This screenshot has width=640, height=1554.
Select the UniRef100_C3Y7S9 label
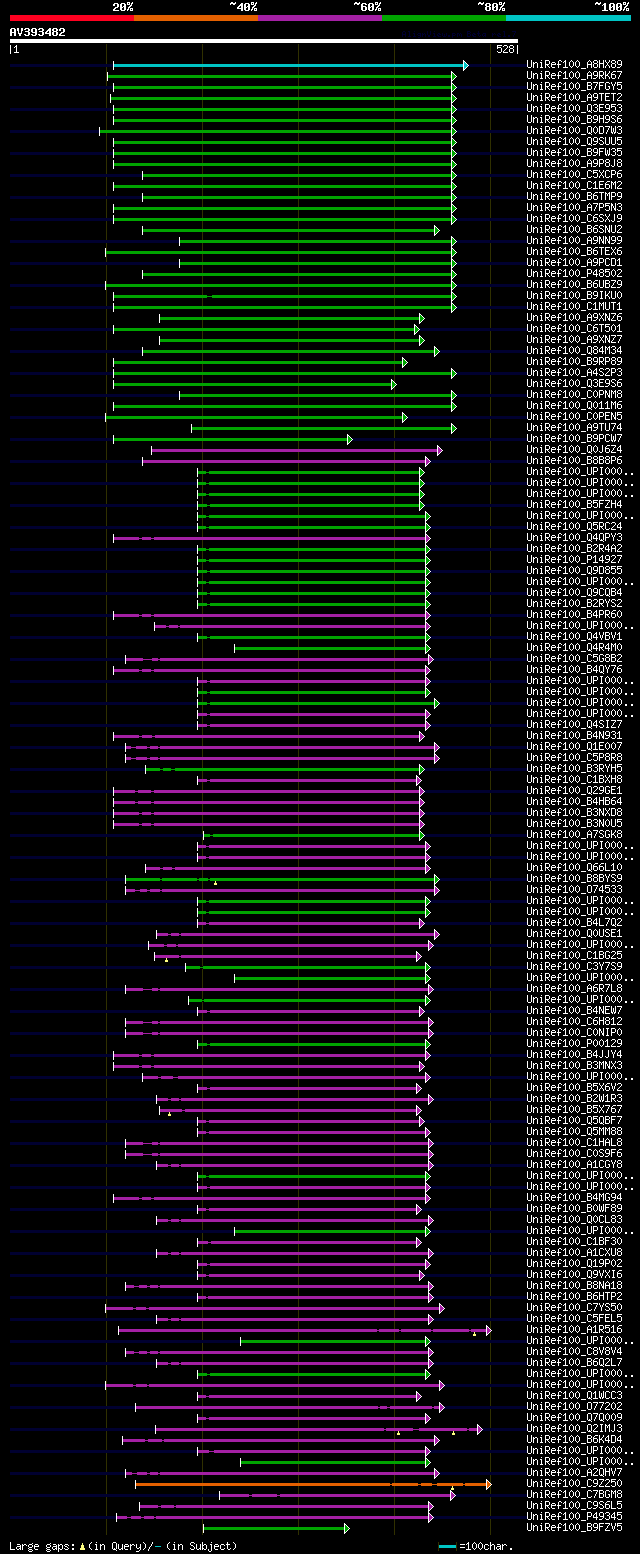tap(574, 967)
